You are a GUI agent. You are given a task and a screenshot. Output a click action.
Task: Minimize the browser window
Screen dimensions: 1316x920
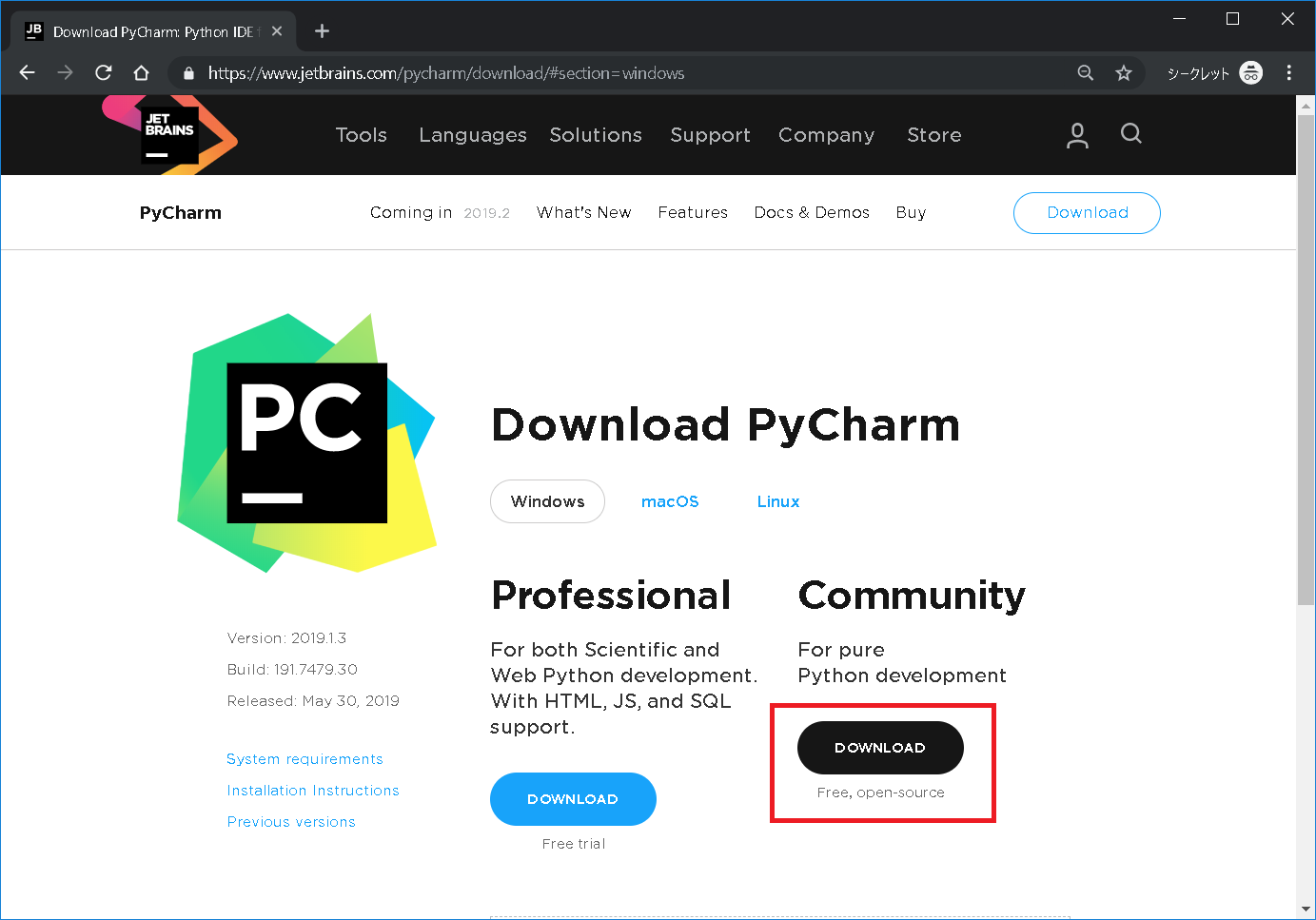1179,19
